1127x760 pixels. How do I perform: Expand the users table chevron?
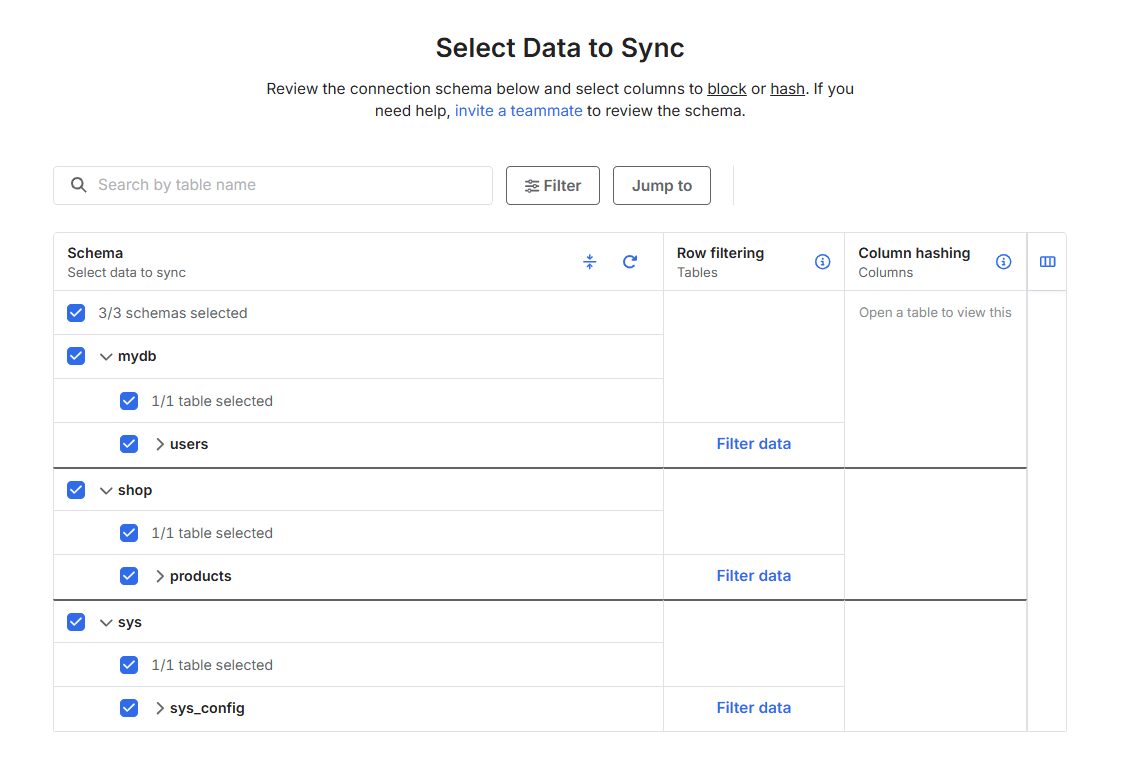(160, 444)
